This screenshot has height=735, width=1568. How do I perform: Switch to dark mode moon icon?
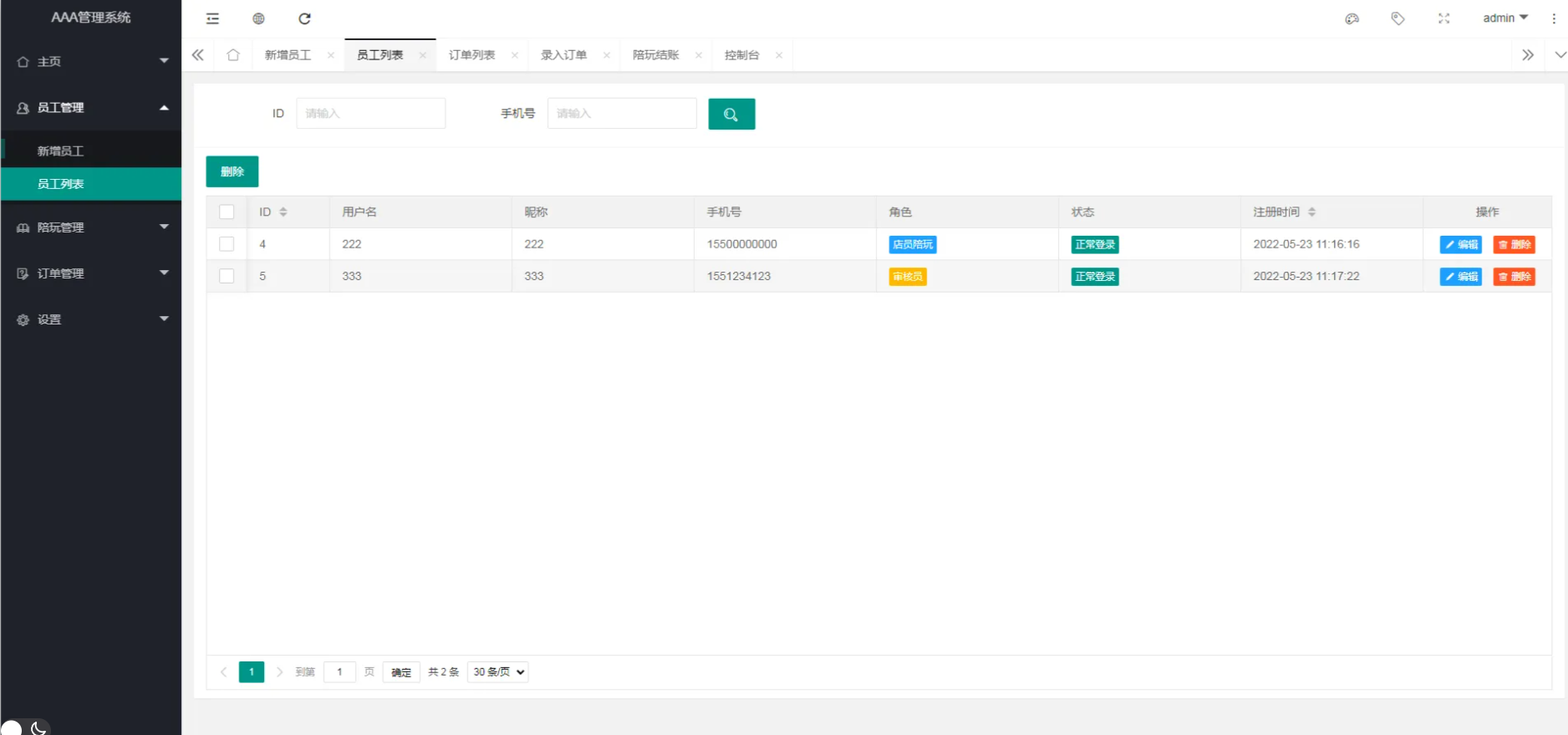coord(38,728)
